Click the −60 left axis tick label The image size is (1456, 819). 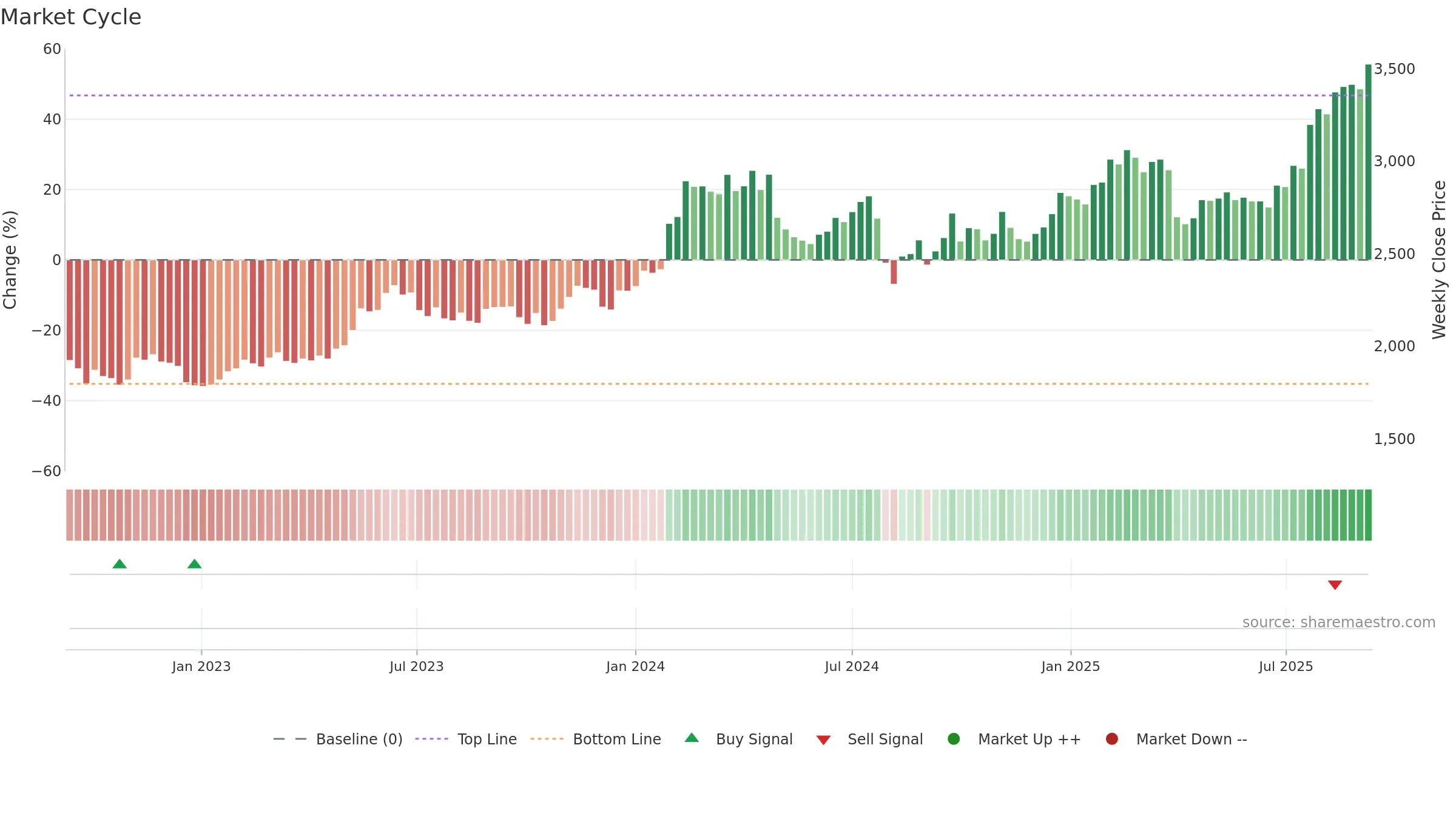click(47, 471)
